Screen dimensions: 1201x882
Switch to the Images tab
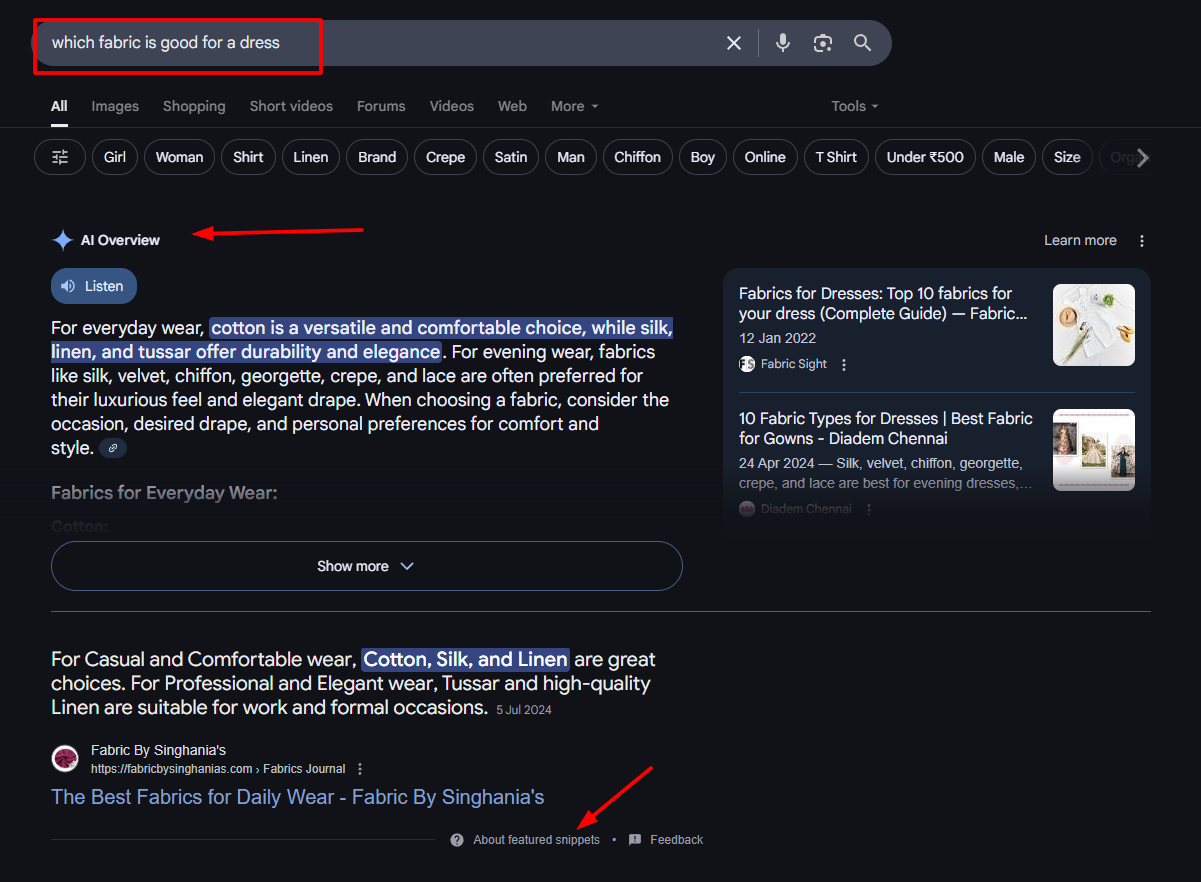click(115, 106)
